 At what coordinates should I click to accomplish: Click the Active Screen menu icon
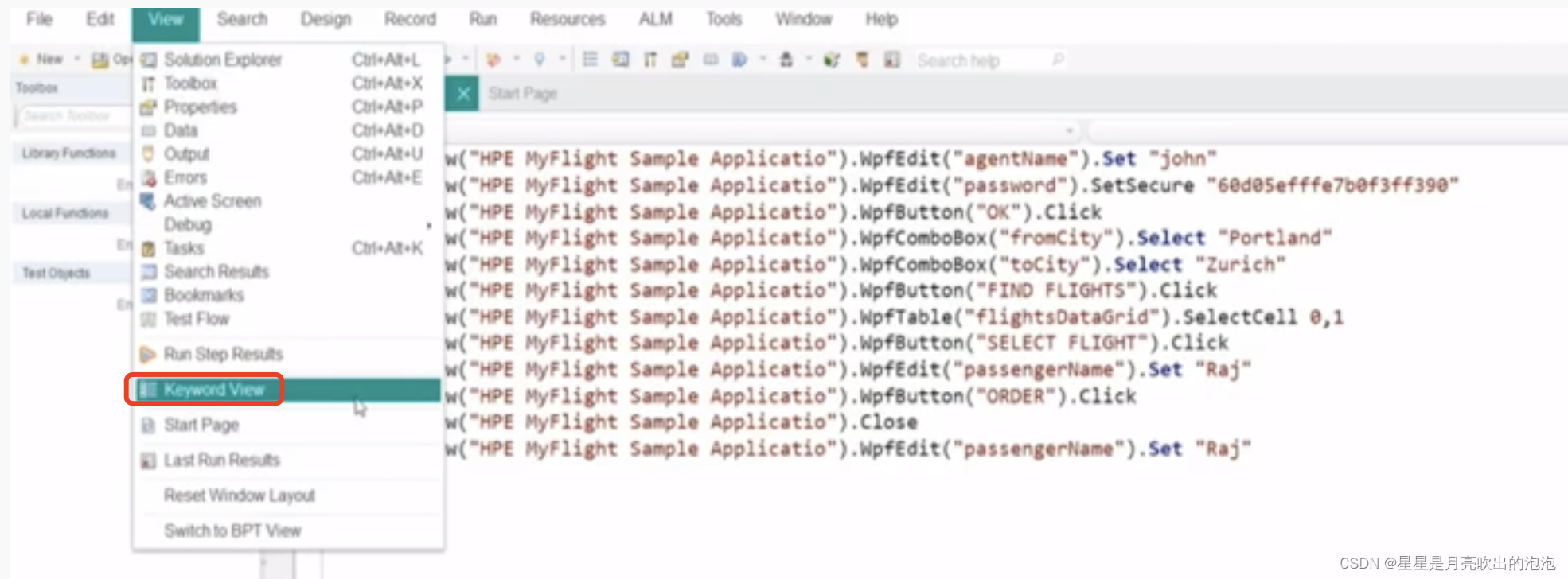[148, 201]
